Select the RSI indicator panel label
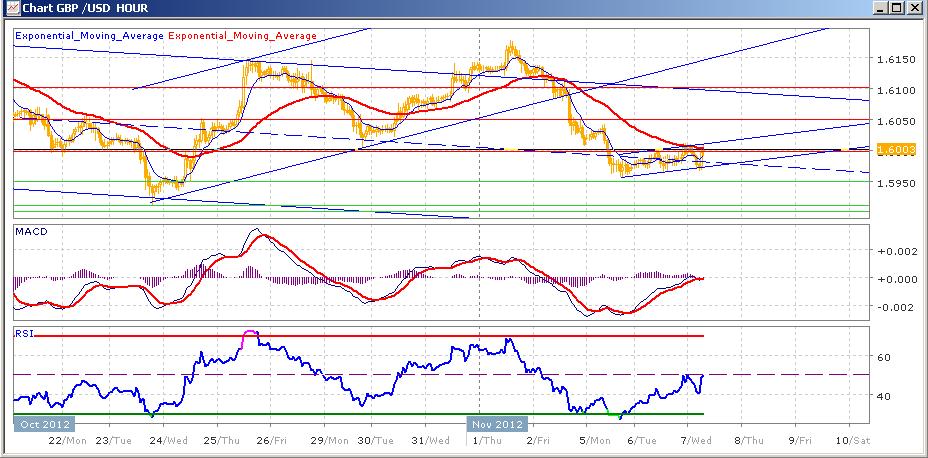 (24, 334)
